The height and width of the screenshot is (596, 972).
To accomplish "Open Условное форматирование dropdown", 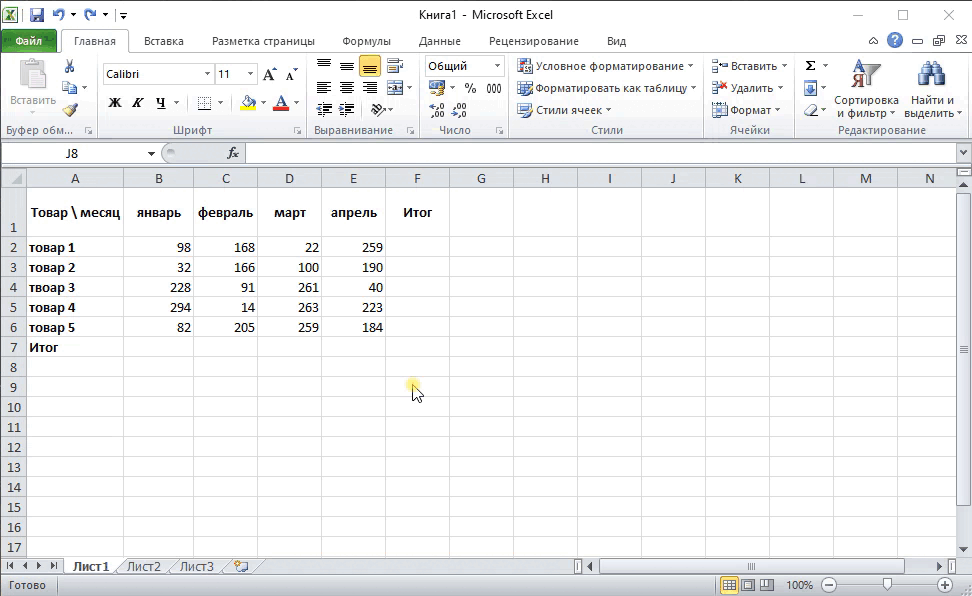I will pyautogui.click(x=606, y=66).
